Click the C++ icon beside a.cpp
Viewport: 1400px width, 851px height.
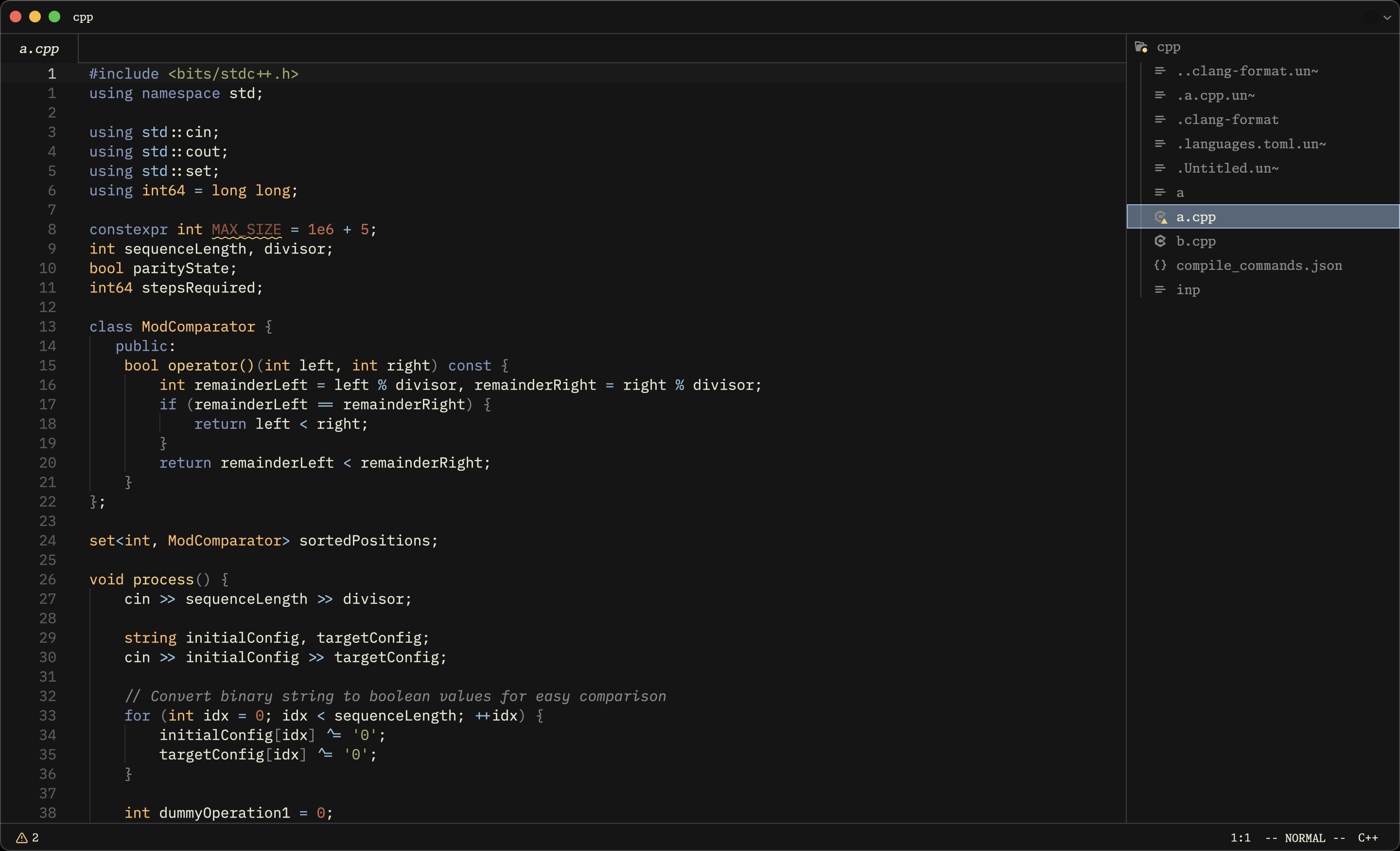[x=1160, y=217]
